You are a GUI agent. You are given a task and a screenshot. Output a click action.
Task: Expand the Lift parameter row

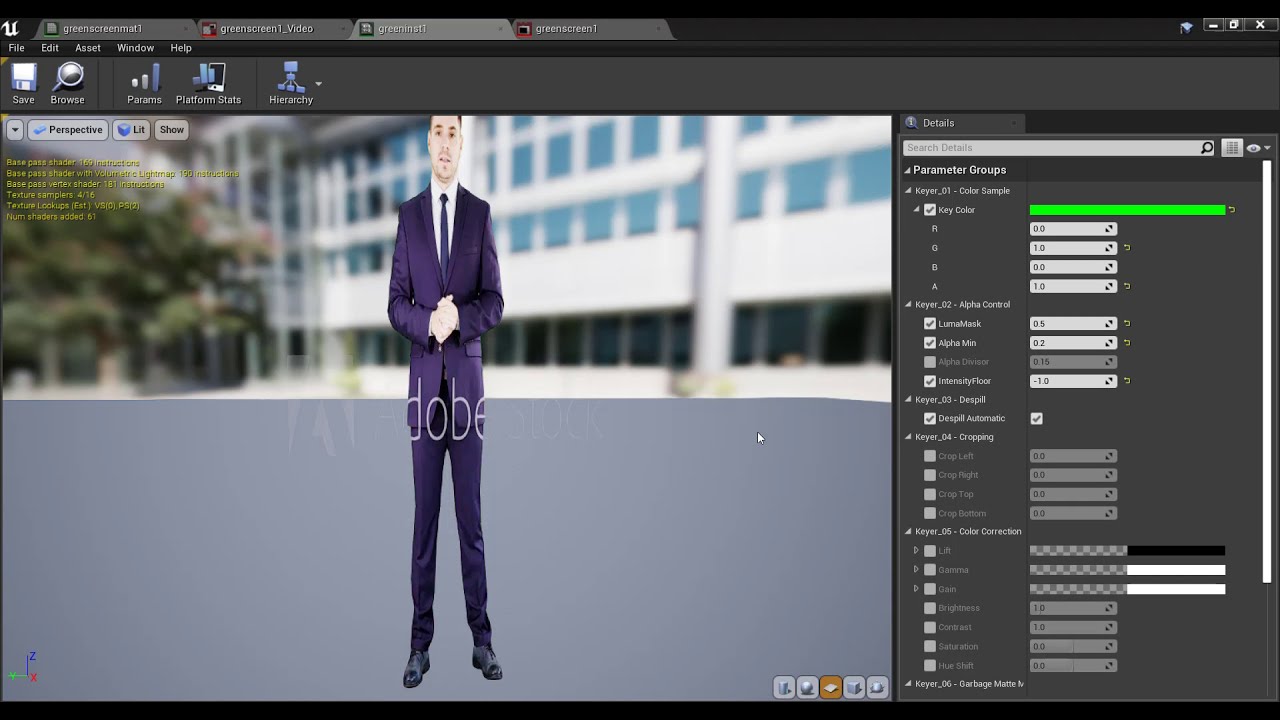tap(916, 551)
